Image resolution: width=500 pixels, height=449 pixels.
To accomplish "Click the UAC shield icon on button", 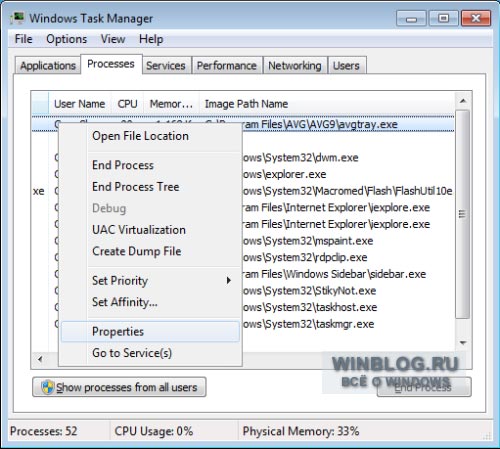I will click(x=47, y=387).
